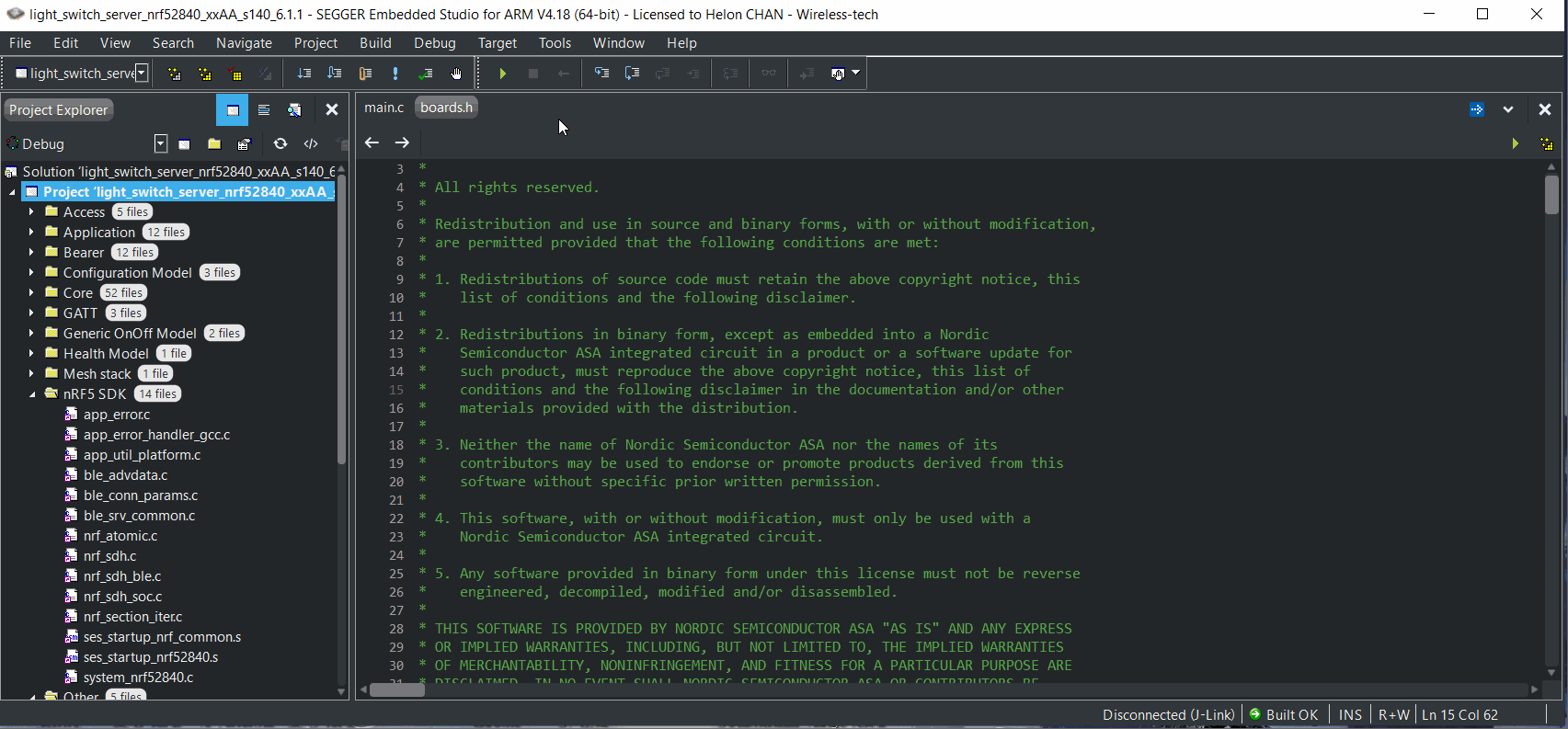Close the boards.h editor tab using X

point(1545,109)
